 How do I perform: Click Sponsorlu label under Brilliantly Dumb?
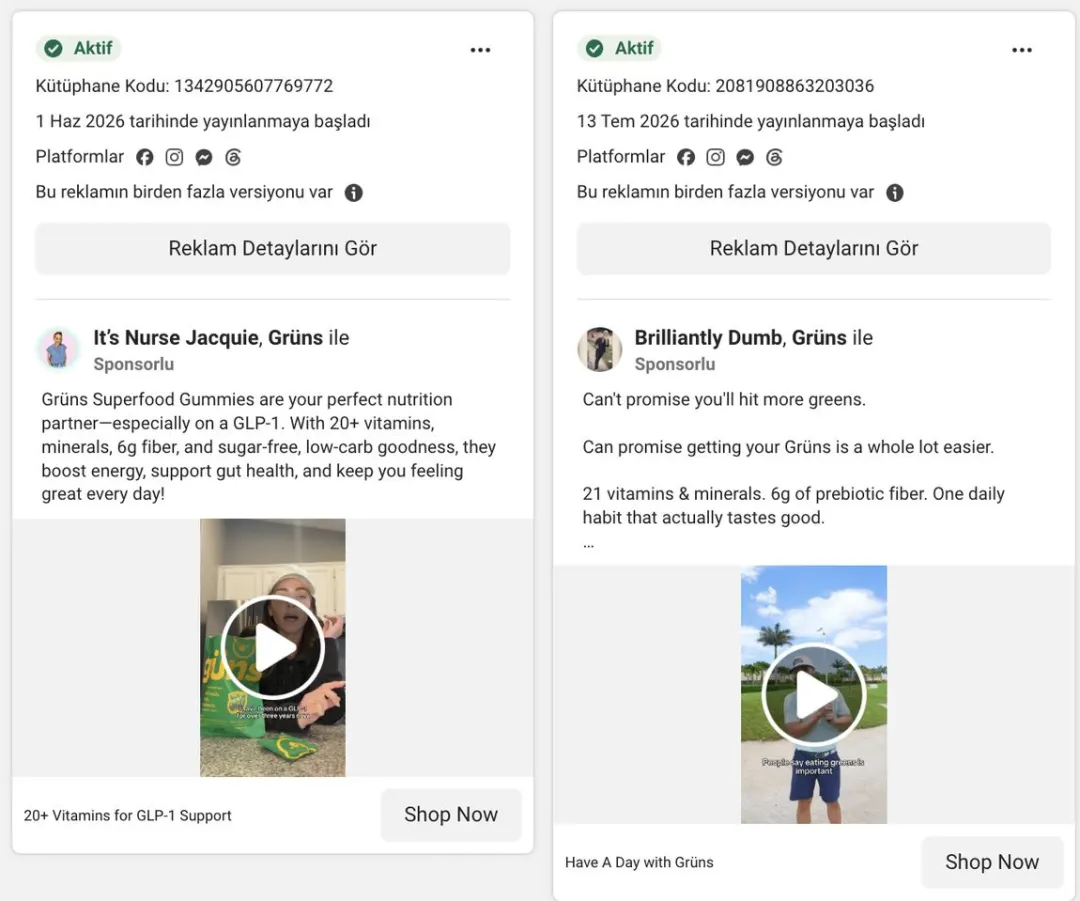[675, 364]
